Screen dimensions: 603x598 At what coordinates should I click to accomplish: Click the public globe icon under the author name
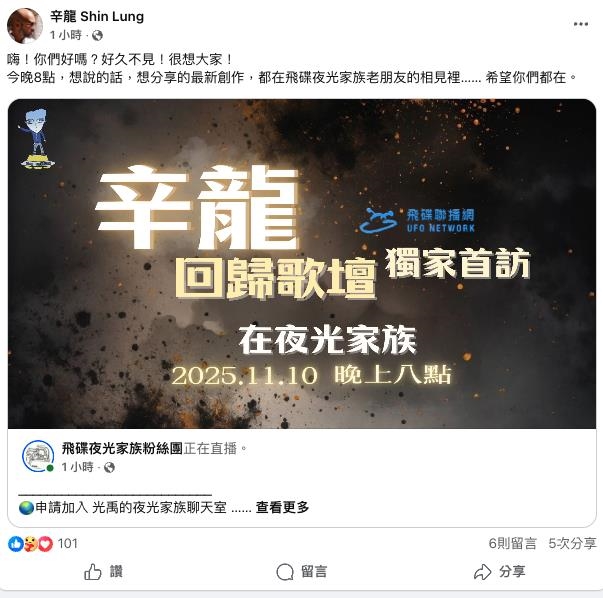click(97, 35)
